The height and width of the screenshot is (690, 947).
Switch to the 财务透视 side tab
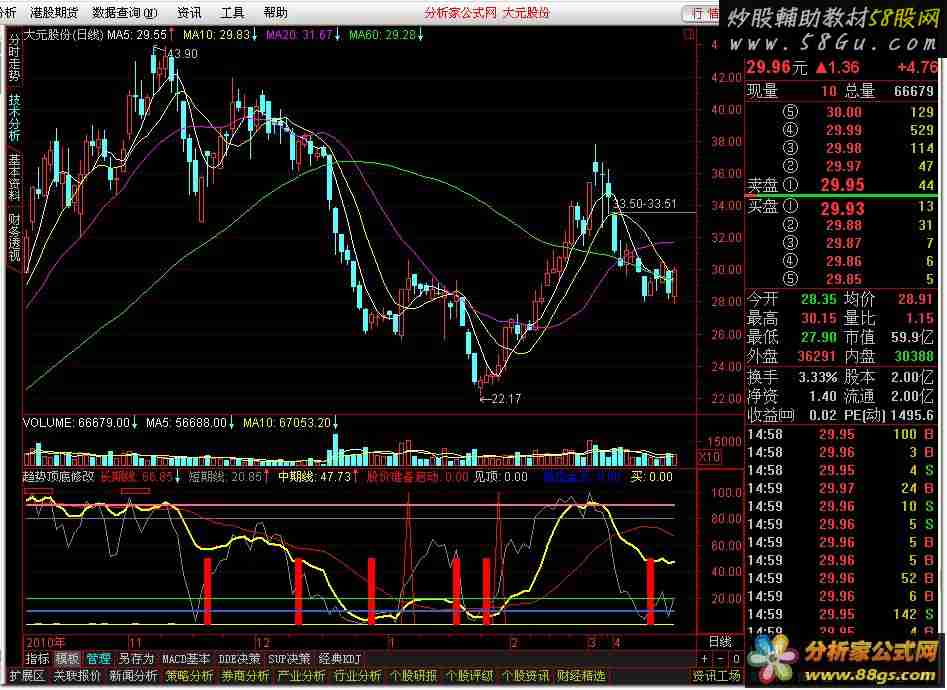pyautogui.click(x=14, y=236)
